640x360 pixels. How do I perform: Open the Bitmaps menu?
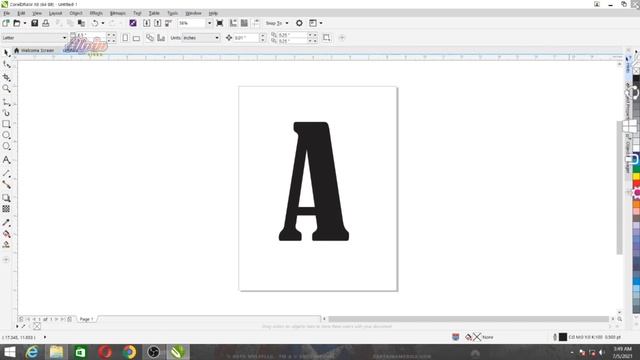(x=118, y=13)
